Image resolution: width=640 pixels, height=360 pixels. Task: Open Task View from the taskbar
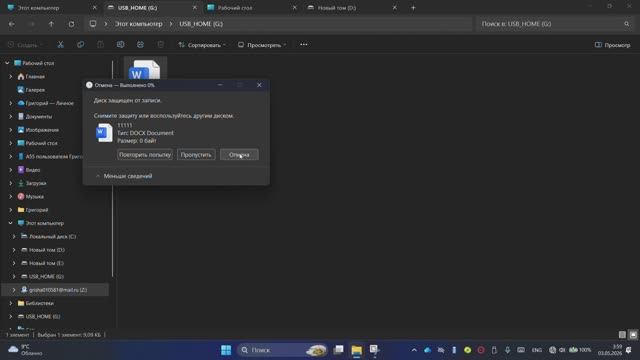(338, 350)
